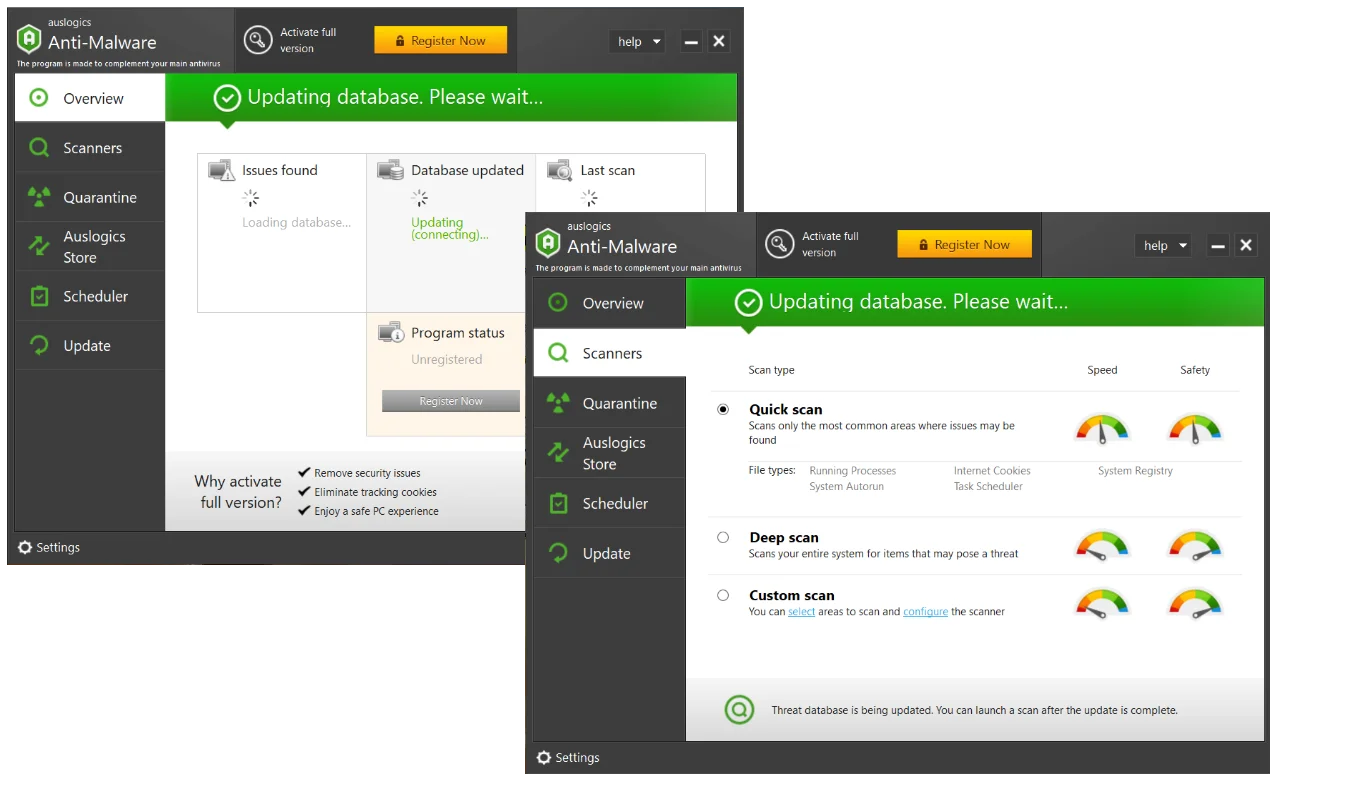Open Overview tab in back window
Screen dimensions: 1350x790
click(90, 98)
